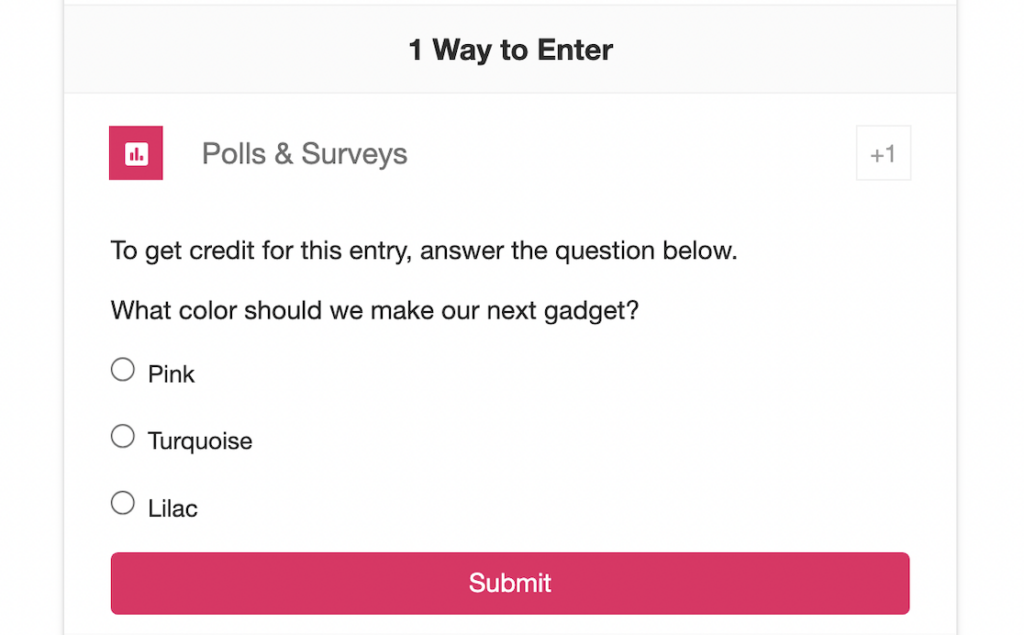The width and height of the screenshot is (1024, 635).
Task: Tap the white chart glyph inside the pink square
Action: click(x=136, y=153)
